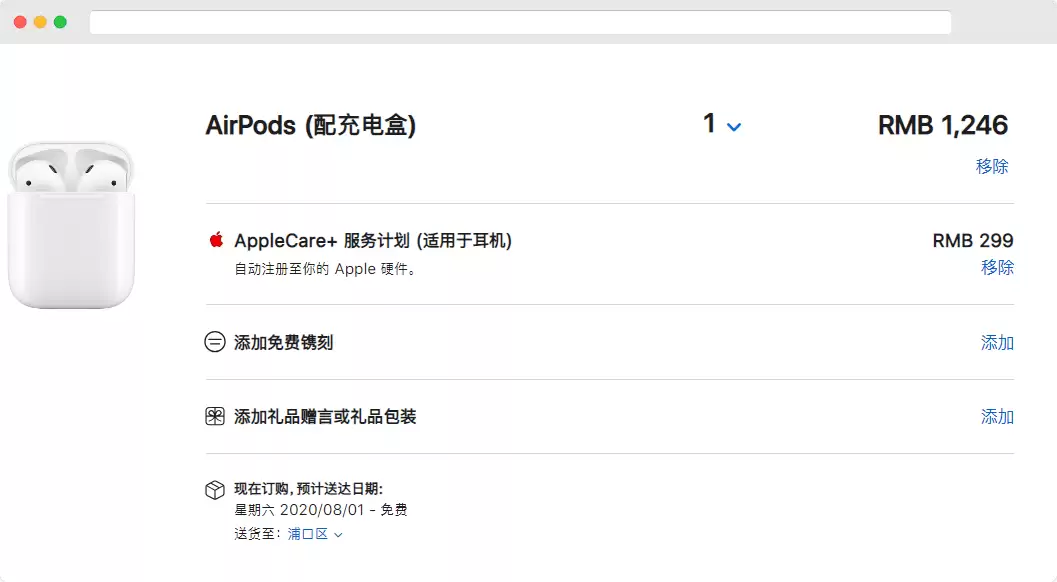Click the RMB 1,246 price
Viewport: 1057px width, 582px height.
pyautogui.click(x=942, y=125)
